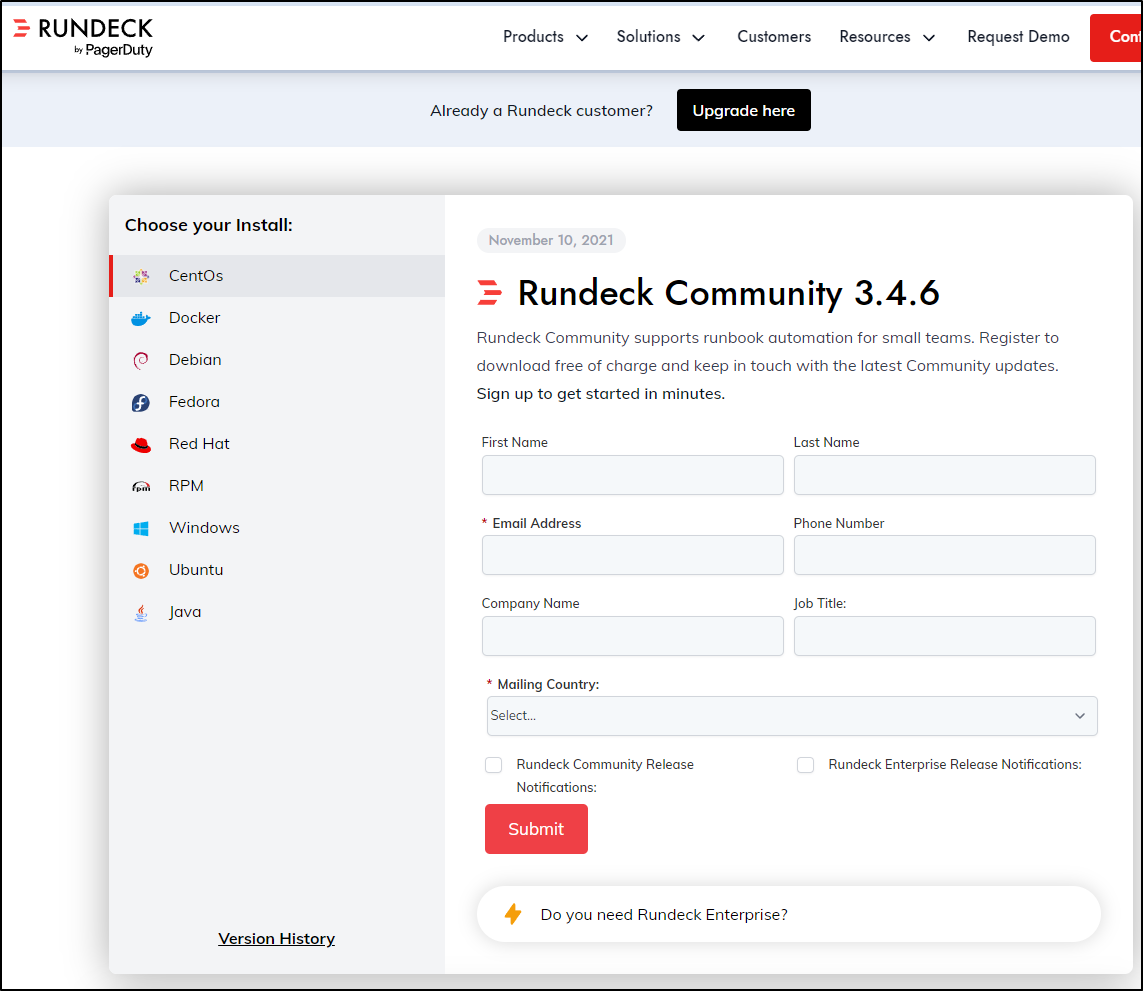
Task: Open the Request Demo link
Action: coord(1018,36)
